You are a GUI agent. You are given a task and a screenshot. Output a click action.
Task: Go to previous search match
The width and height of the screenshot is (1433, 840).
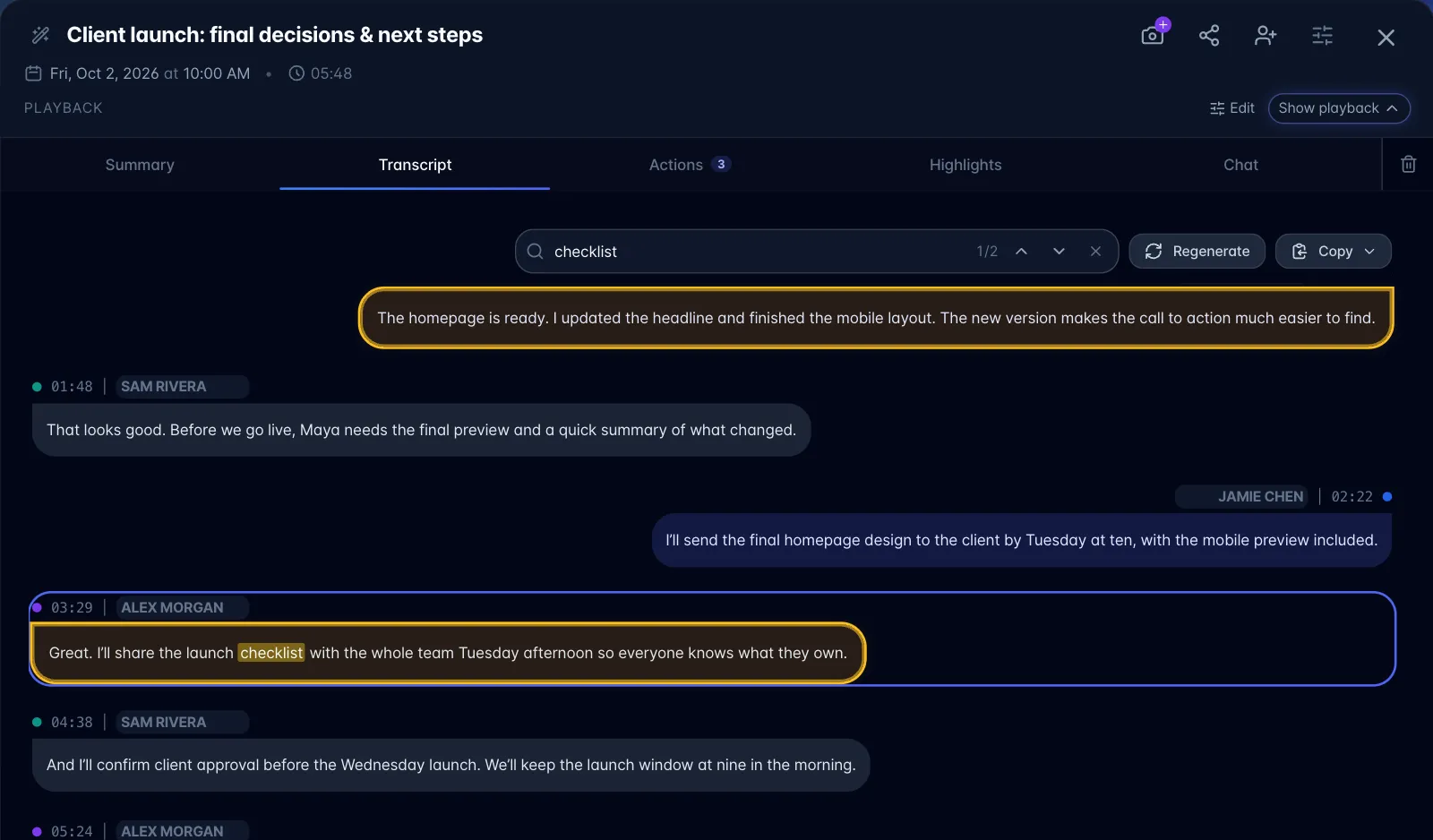tap(1021, 252)
